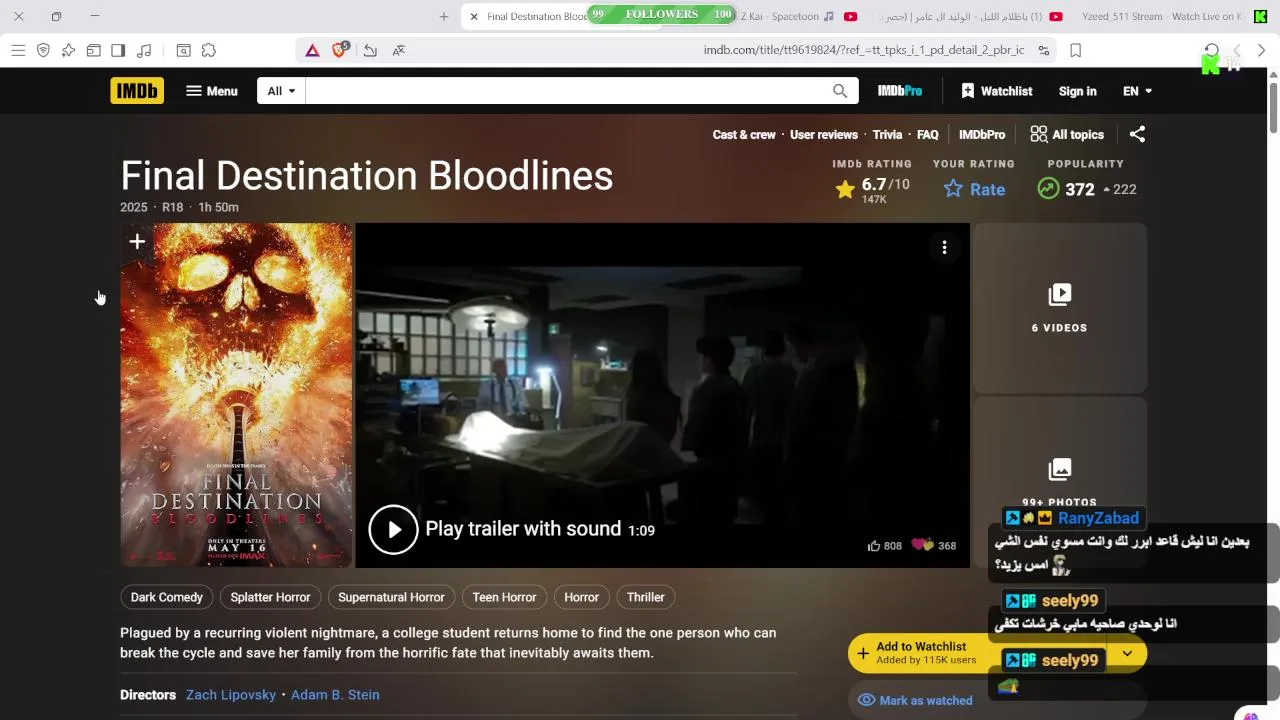Open Watchlist in the top navigation
This screenshot has width=1280, height=720.
pyautogui.click(x=996, y=91)
